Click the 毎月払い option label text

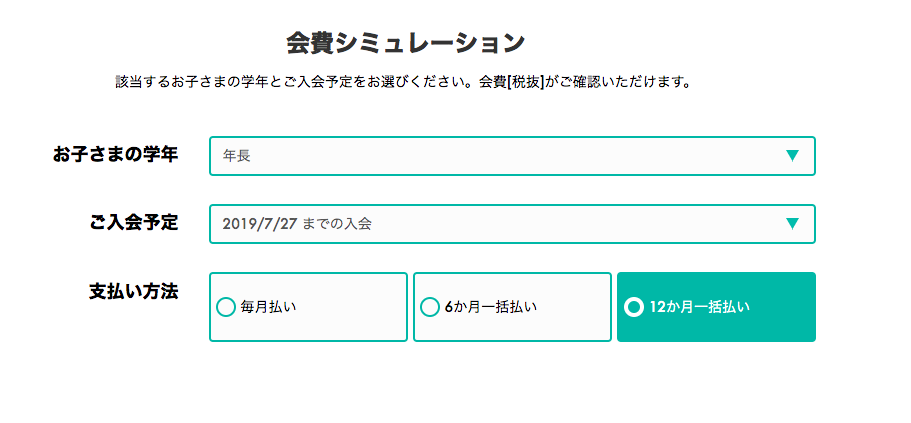[268, 307]
